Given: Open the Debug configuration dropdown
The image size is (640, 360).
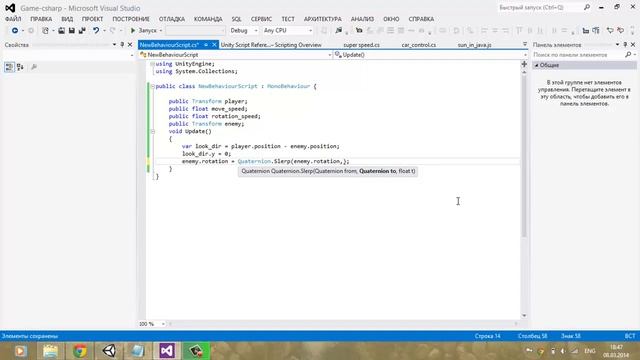Looking at the screenshot, I should pyautogui.click(x=244, y=31).
